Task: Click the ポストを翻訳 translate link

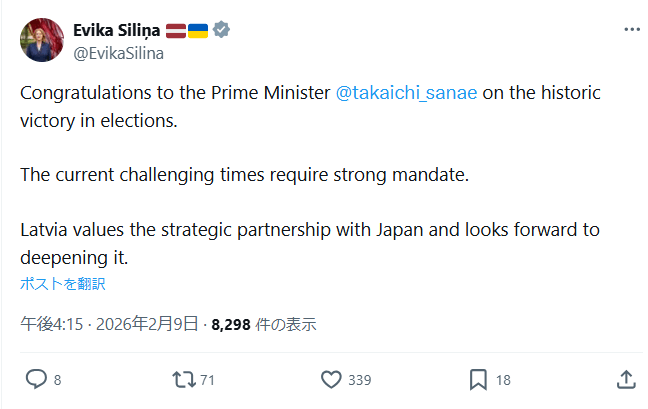Action: pyautogui.click(x=63, y=283)
